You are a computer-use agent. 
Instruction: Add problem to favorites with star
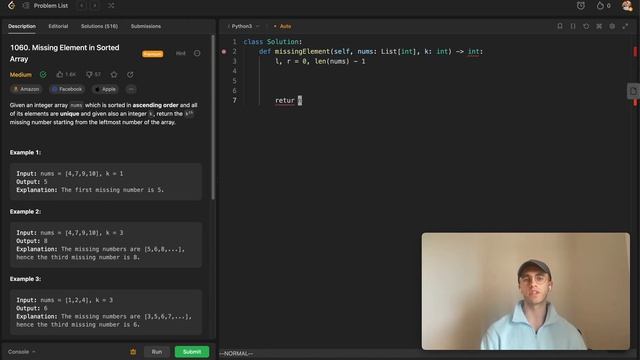[114, 75]
